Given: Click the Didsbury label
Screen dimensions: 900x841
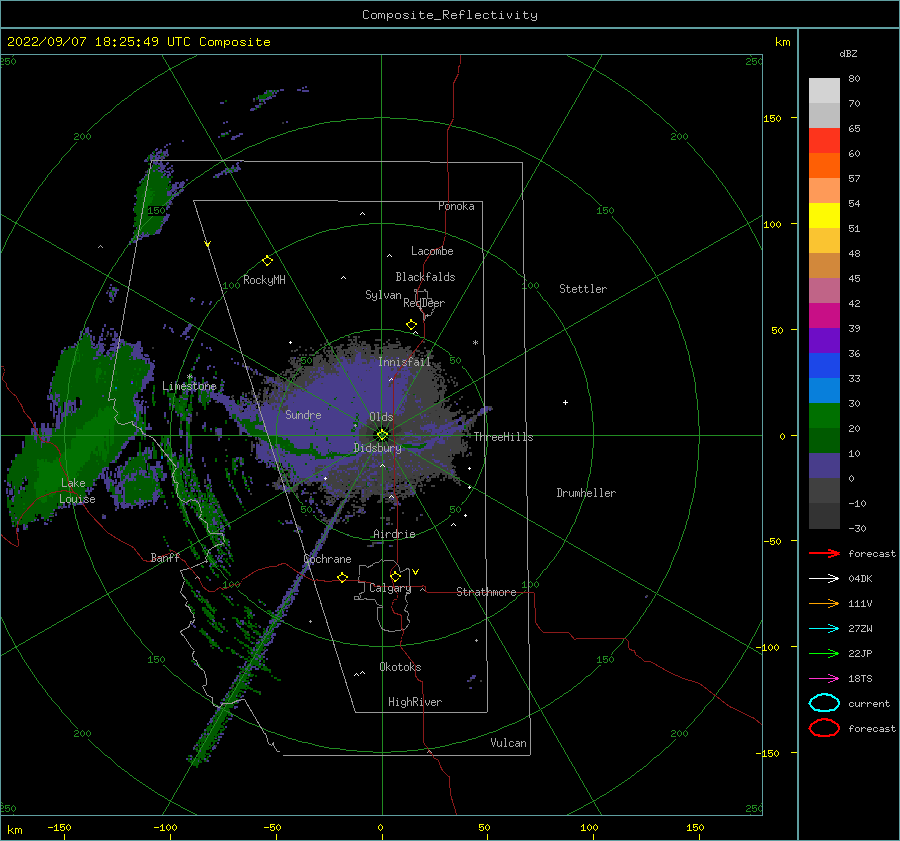Looking at the screenshot, I should (377, 448).
